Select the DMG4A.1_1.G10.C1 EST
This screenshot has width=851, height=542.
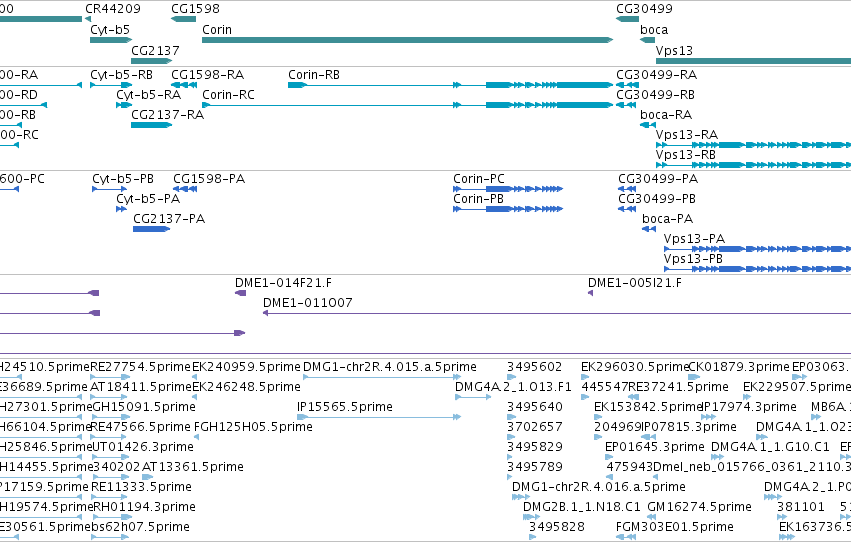(x=717, y=457)
